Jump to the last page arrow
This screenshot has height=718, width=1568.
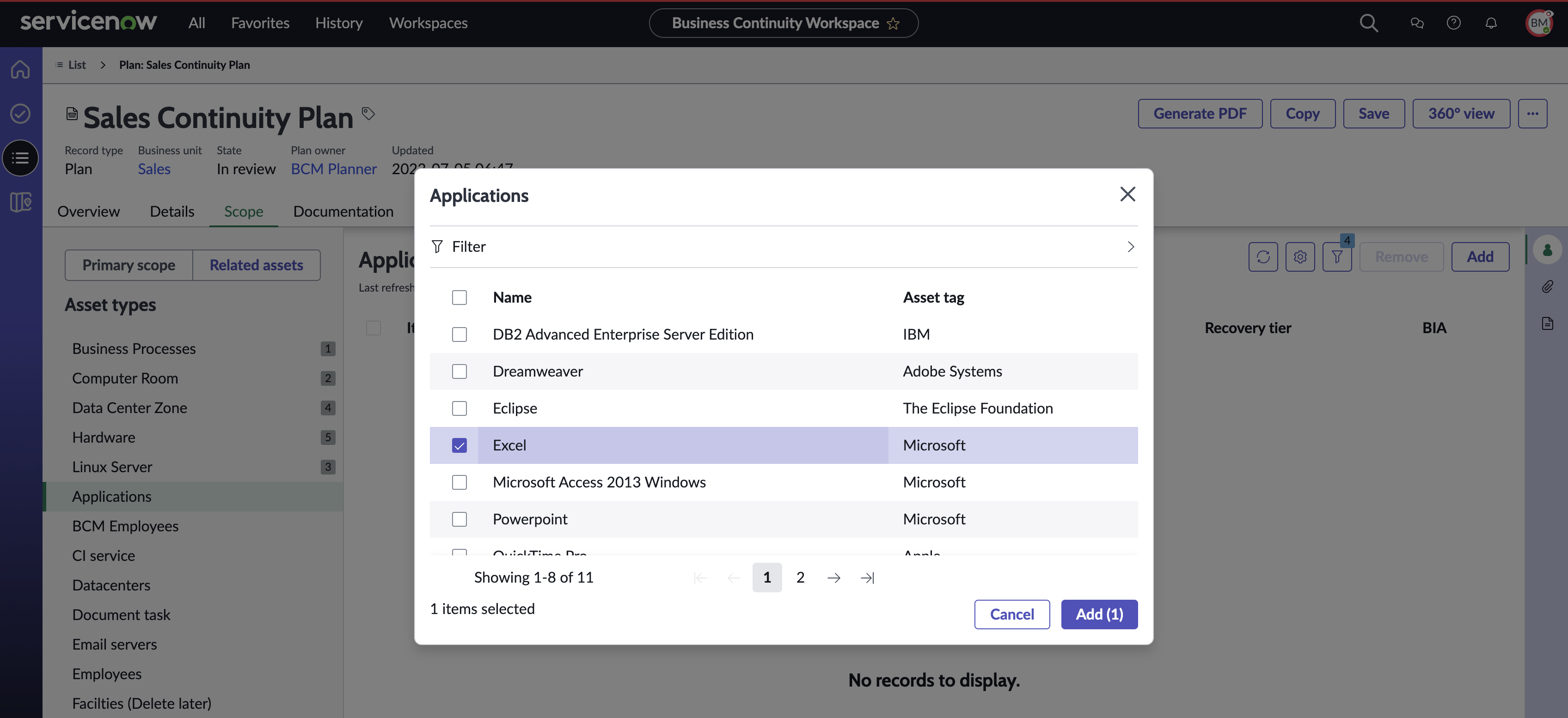point(867,578)
